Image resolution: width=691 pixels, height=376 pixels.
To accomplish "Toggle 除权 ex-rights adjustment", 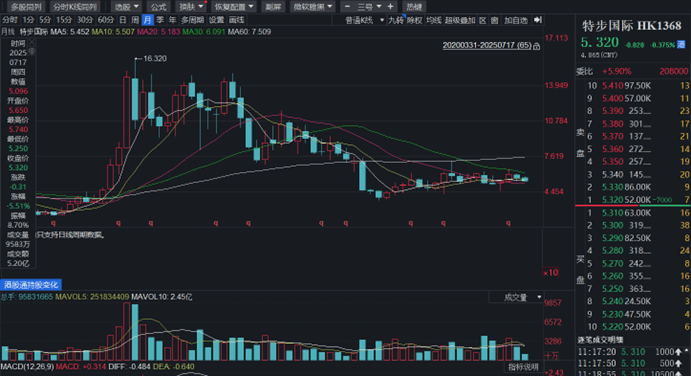I will point(414,20).
